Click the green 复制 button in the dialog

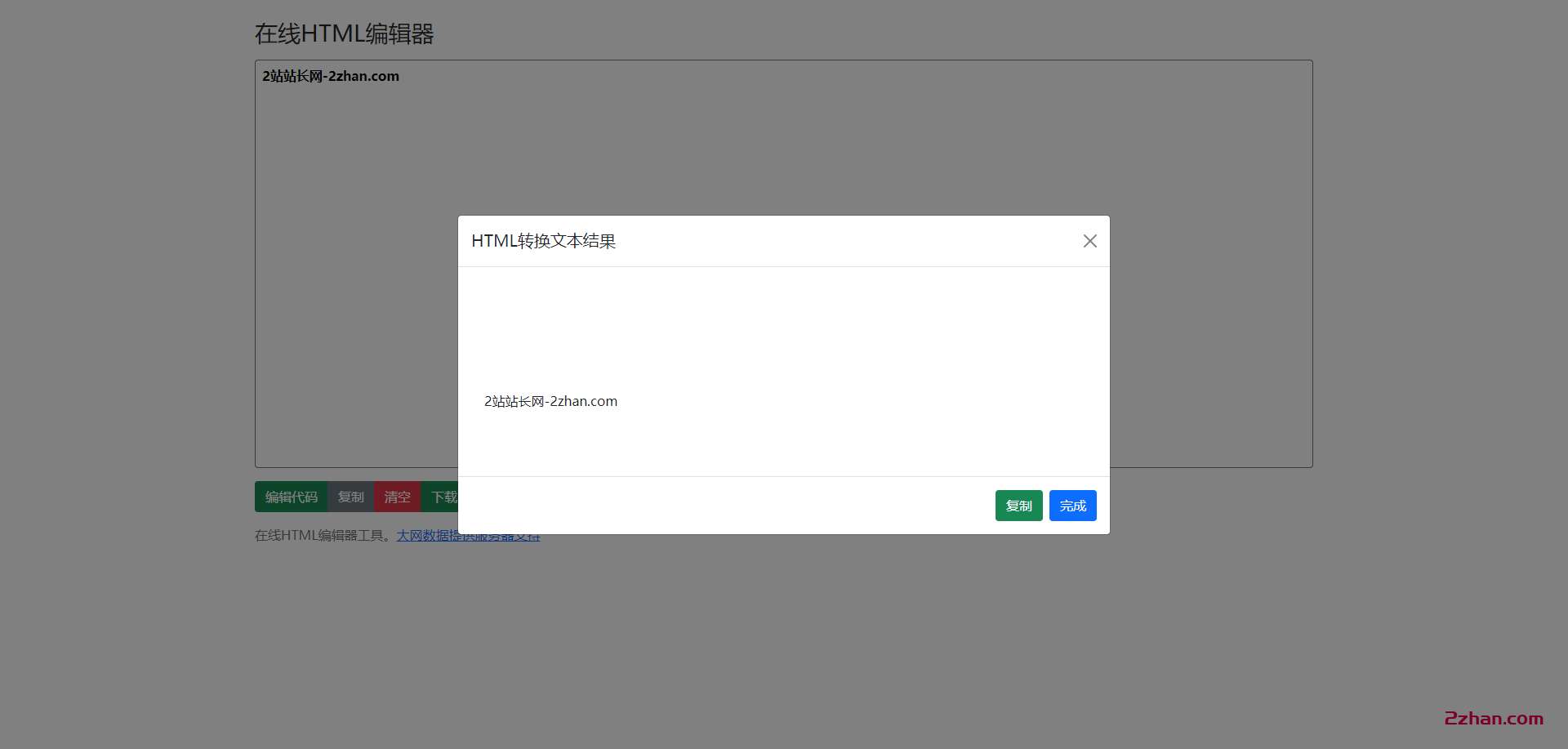[1018, 506]
